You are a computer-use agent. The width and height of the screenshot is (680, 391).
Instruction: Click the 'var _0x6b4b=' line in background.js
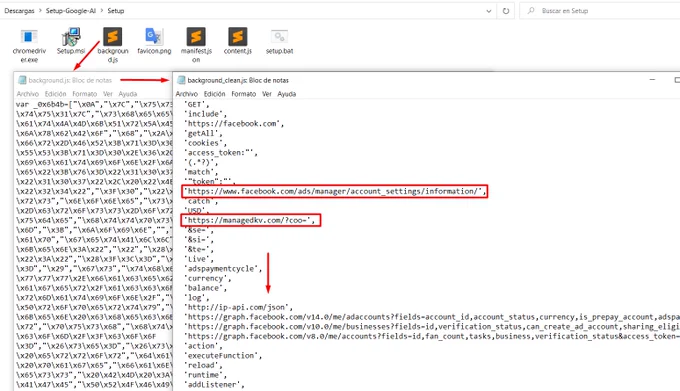[x=94, y=104]
